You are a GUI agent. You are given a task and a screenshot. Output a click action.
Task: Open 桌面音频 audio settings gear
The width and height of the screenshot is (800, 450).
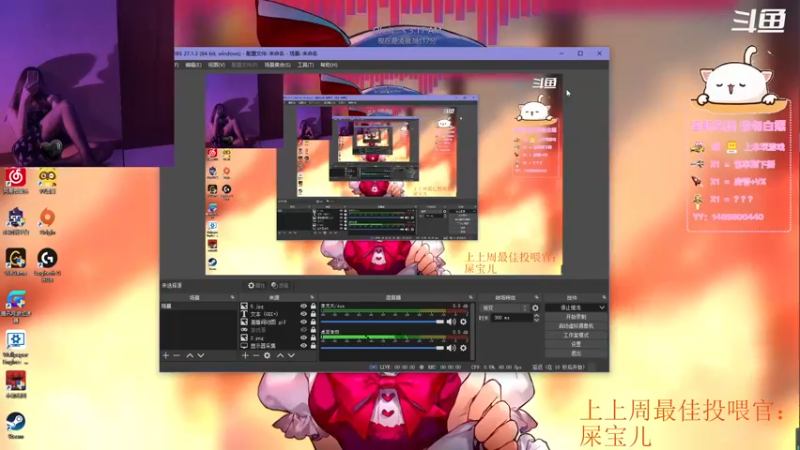pos(463,348)
